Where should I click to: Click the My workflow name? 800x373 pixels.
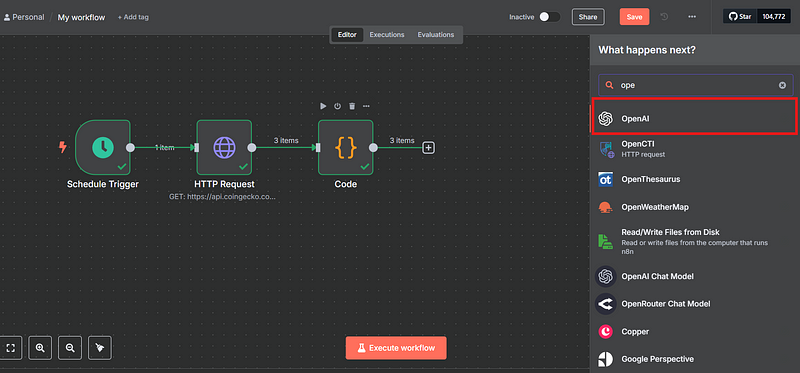(x=81, y=17)
